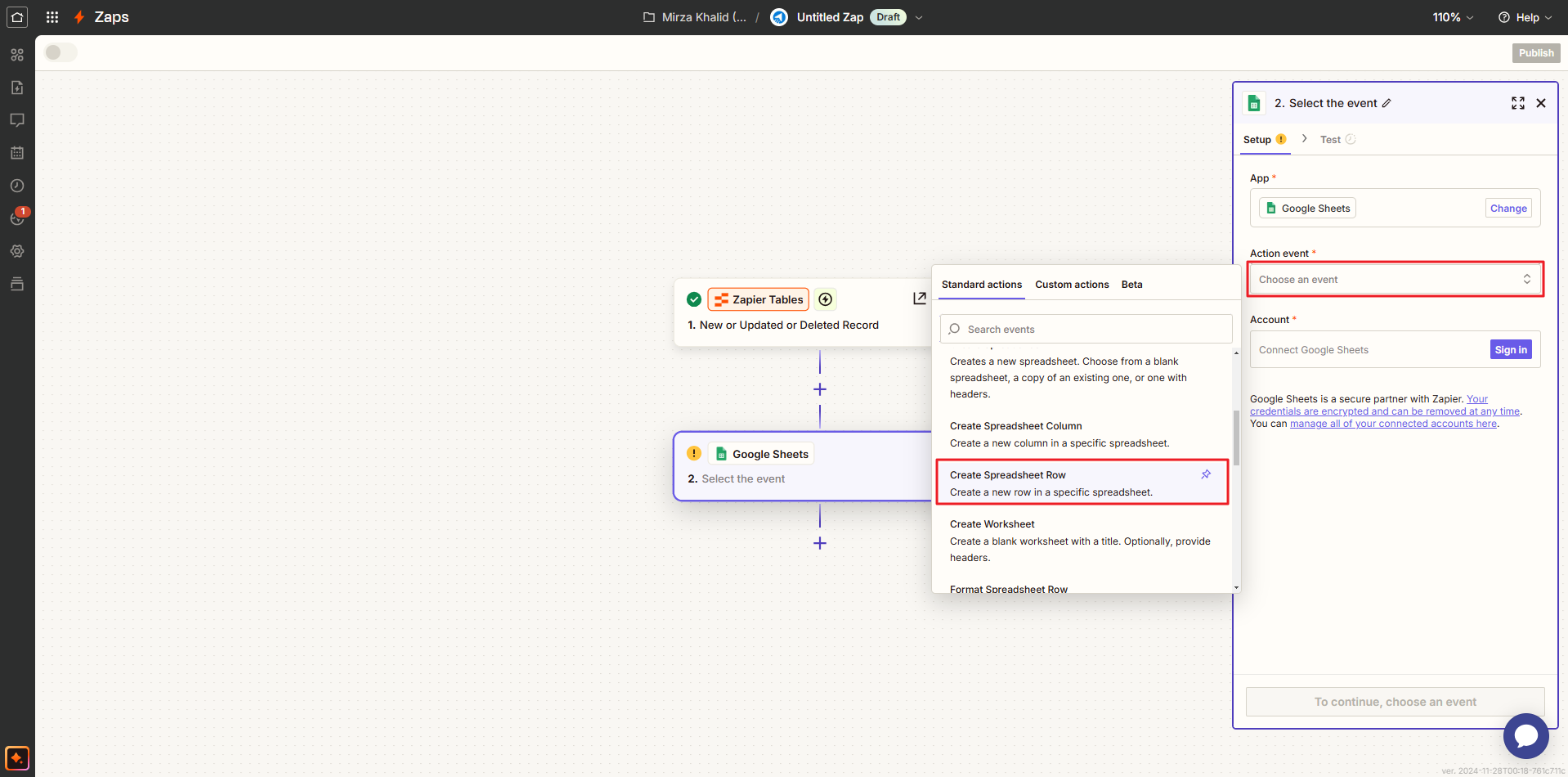Expand the step editor panel to fullscreen
This screenshot has height=777, width=1568.
(x=1518, y=103)
